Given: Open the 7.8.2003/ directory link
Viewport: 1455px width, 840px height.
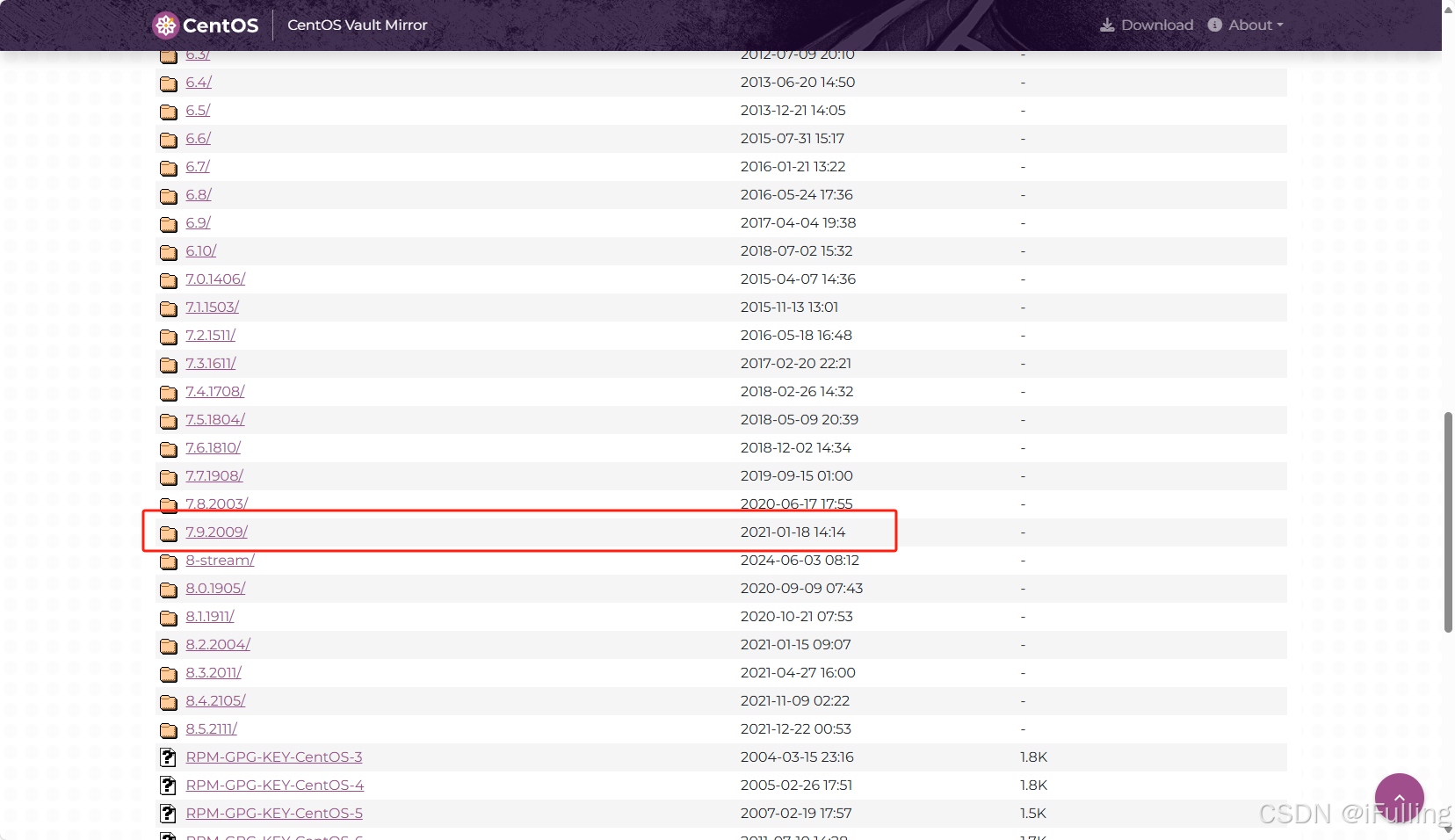Looking at the screenshot, I should pyautogui.click(x=217, y=503).
